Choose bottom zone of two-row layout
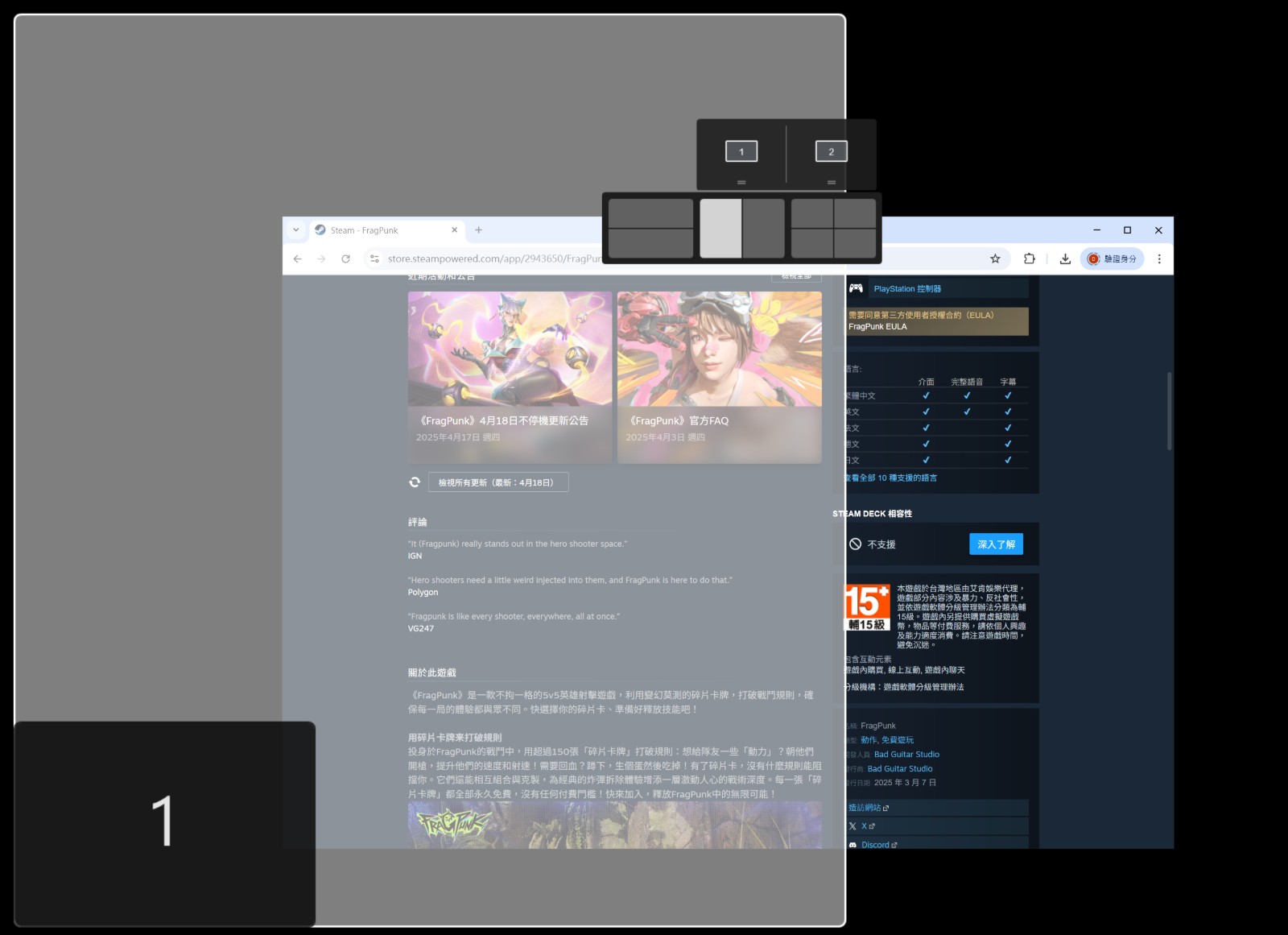This screenshot has height=935, width=1288. [x=650, y=243]
